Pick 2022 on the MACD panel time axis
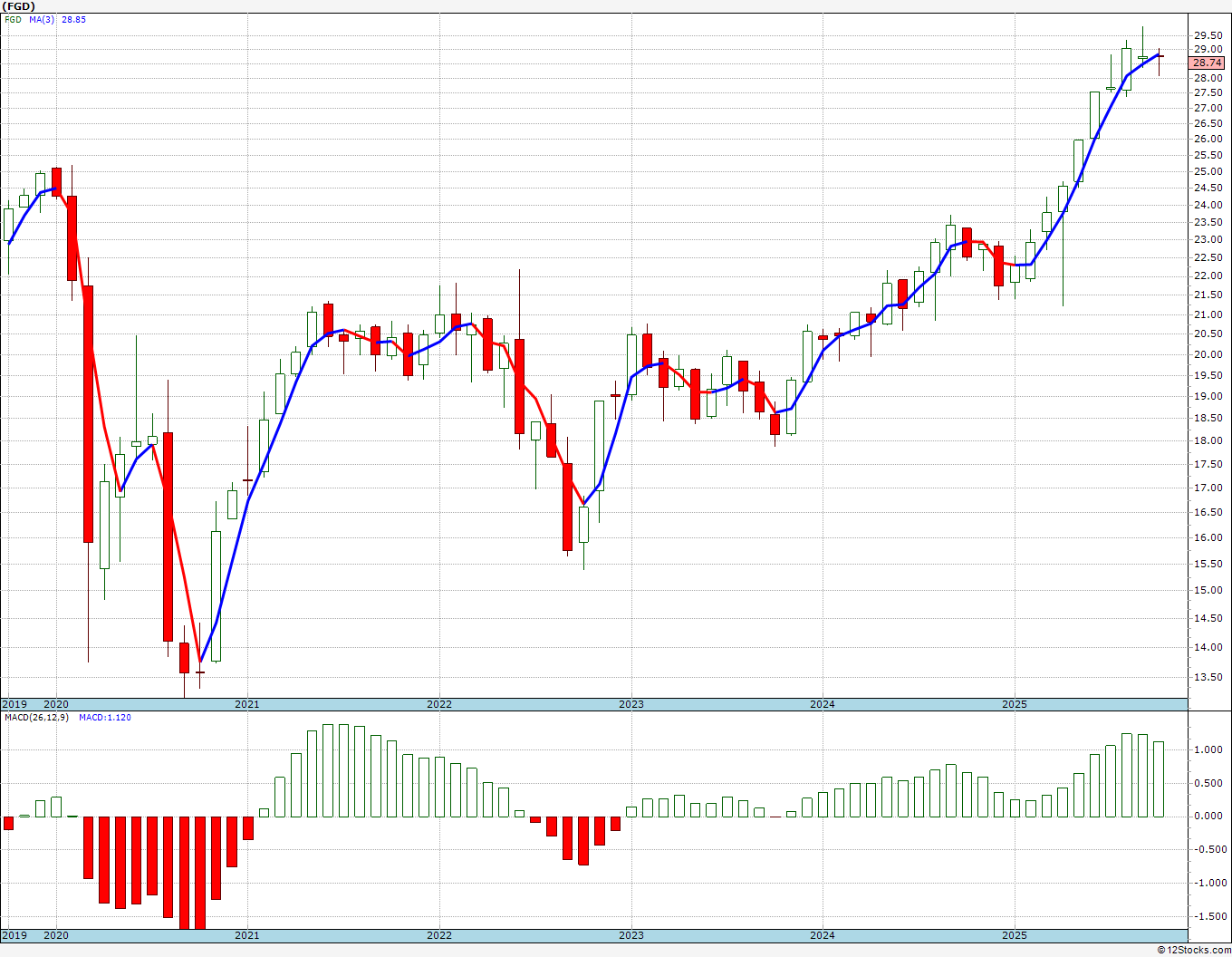The width and height of the screenshot is (1232, 957). (x=439, y=935)
